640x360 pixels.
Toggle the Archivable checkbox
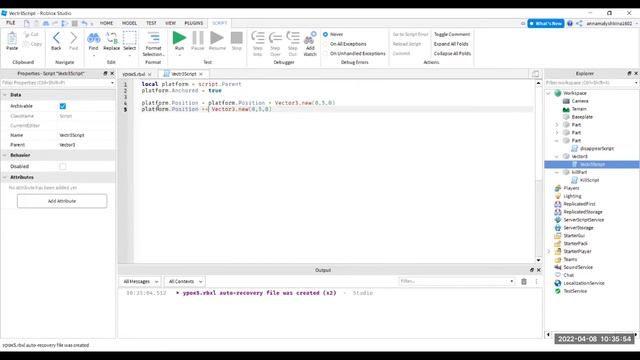click(62, 106)
